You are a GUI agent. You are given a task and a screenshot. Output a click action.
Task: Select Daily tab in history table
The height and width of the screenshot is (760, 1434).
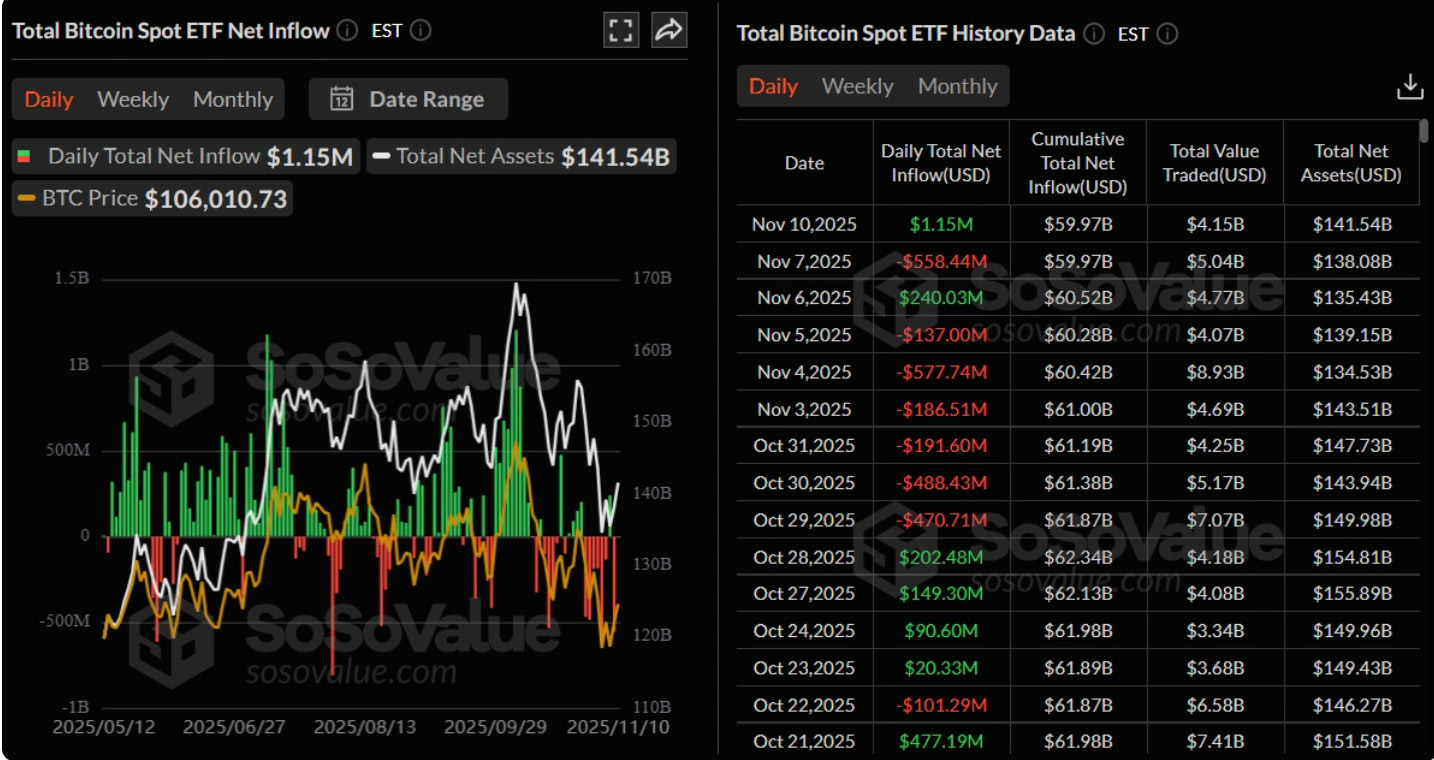click(x=774, y=86)
